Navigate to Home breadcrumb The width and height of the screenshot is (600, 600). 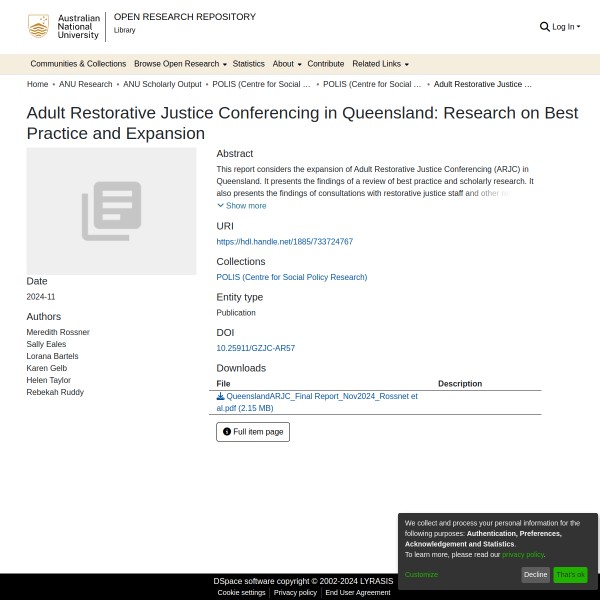[x=37, y=85]
